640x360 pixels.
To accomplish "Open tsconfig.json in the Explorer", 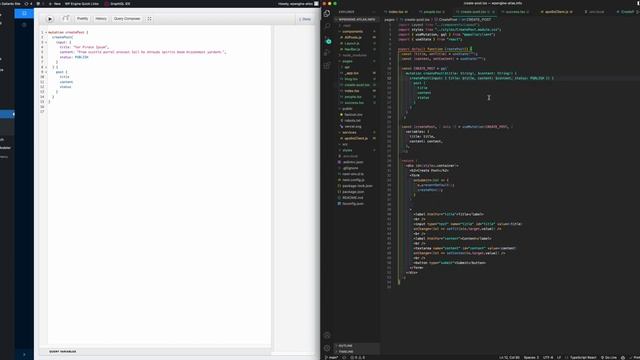I will coord(353,204).
